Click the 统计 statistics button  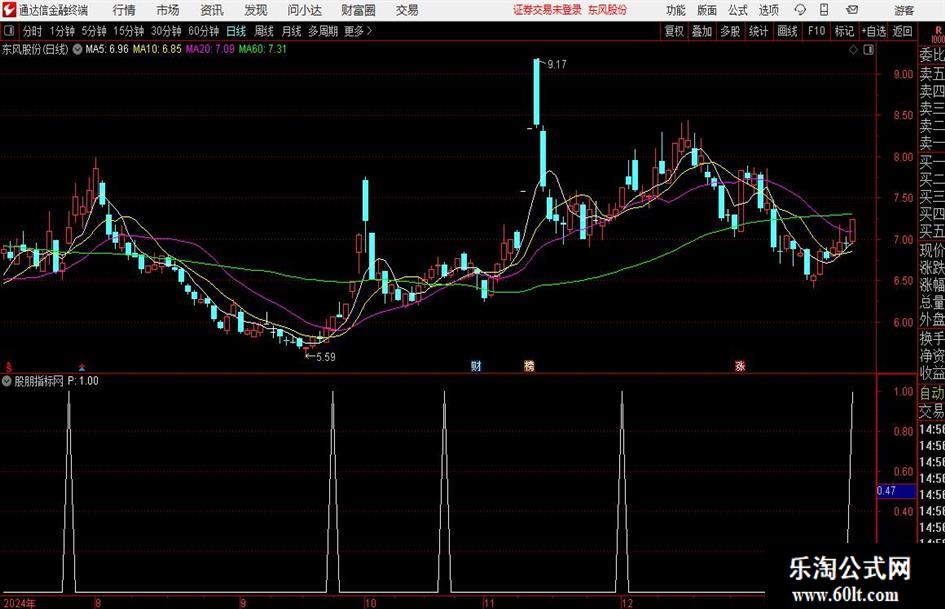[x=759, y=31]
